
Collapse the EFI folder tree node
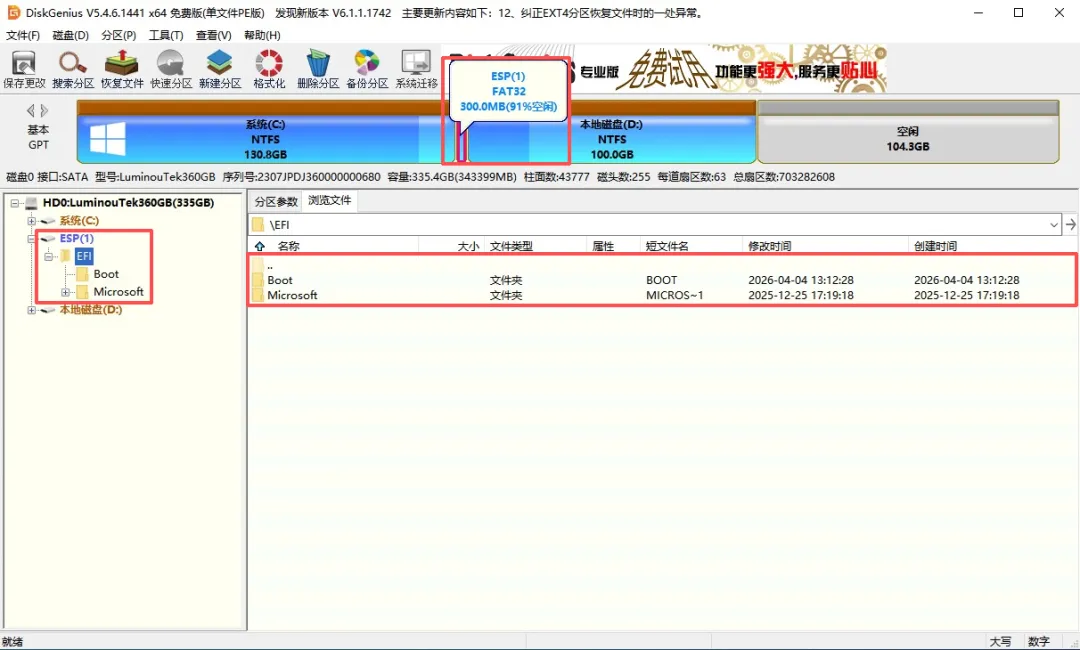[x=48, y=257]
